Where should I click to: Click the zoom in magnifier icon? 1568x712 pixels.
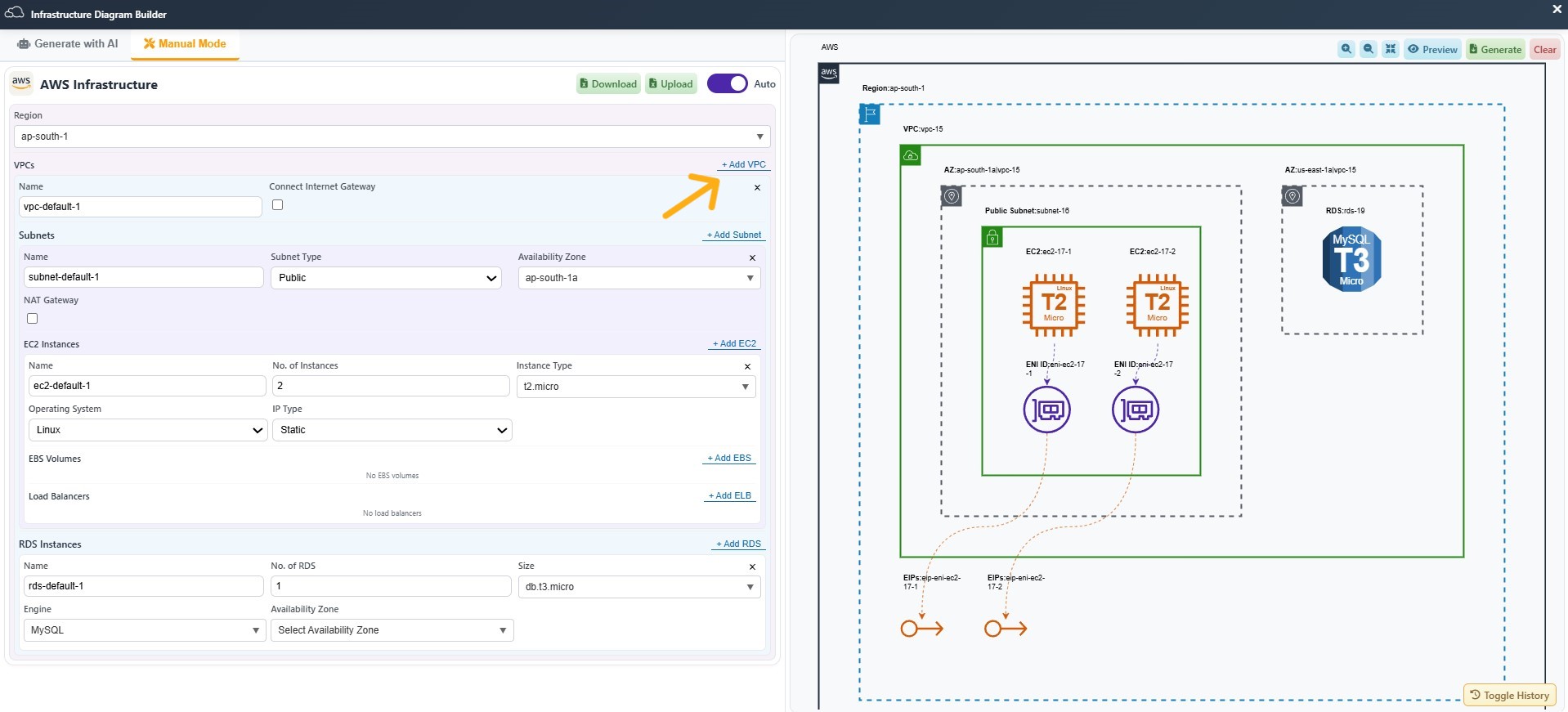(x=1346, y=49)
